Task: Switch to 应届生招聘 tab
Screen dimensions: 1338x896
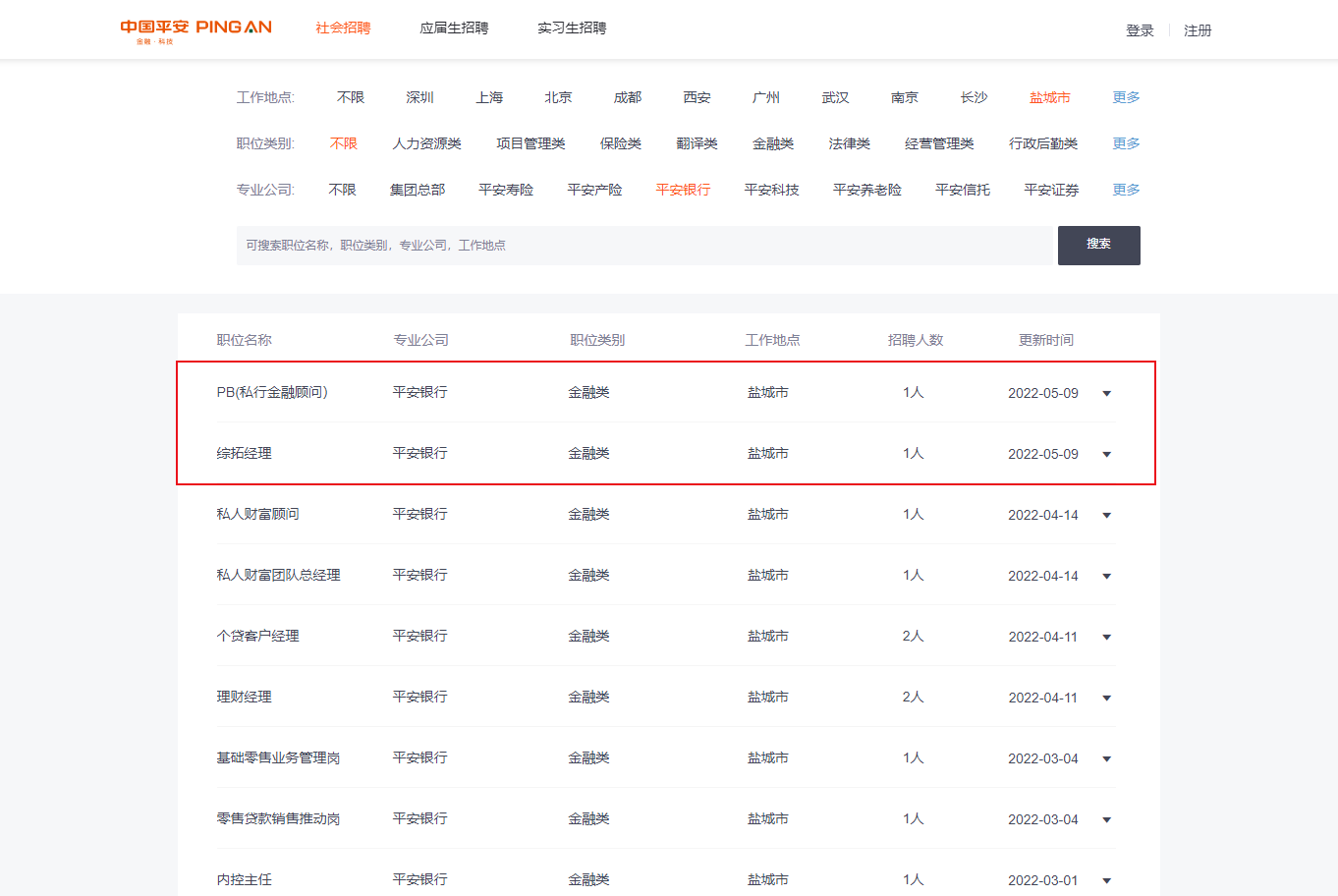Action: coord(454,28)
